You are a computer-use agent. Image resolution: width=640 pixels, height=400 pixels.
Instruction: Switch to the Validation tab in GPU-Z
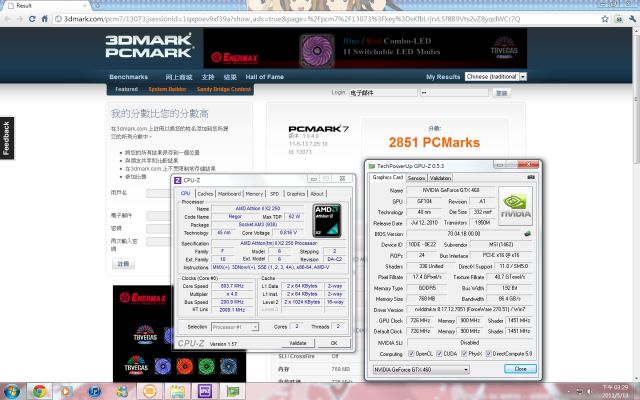[440, 178]
